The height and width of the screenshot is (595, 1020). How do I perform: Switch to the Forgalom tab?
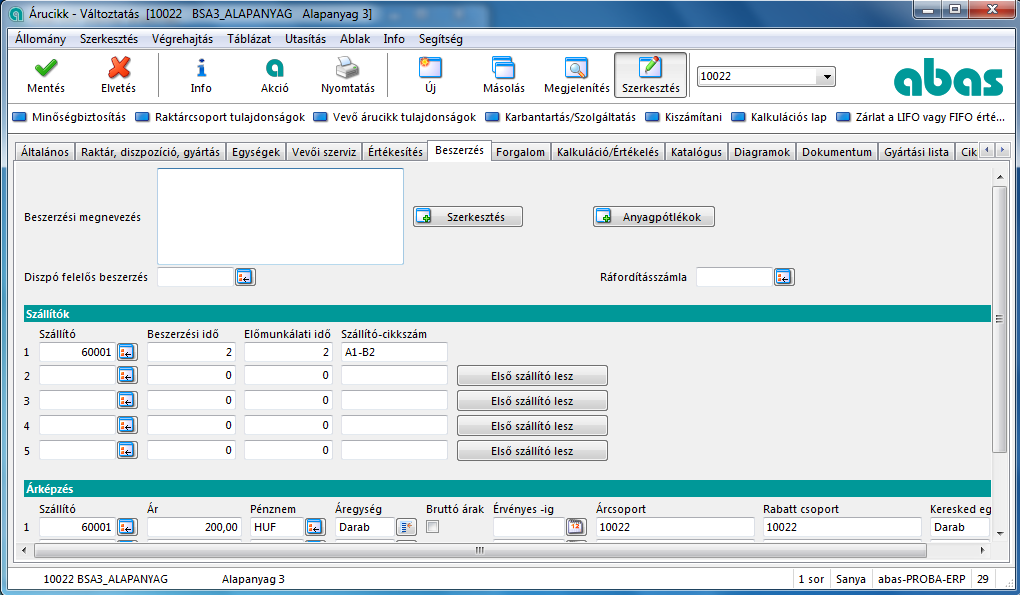[520, 152]
